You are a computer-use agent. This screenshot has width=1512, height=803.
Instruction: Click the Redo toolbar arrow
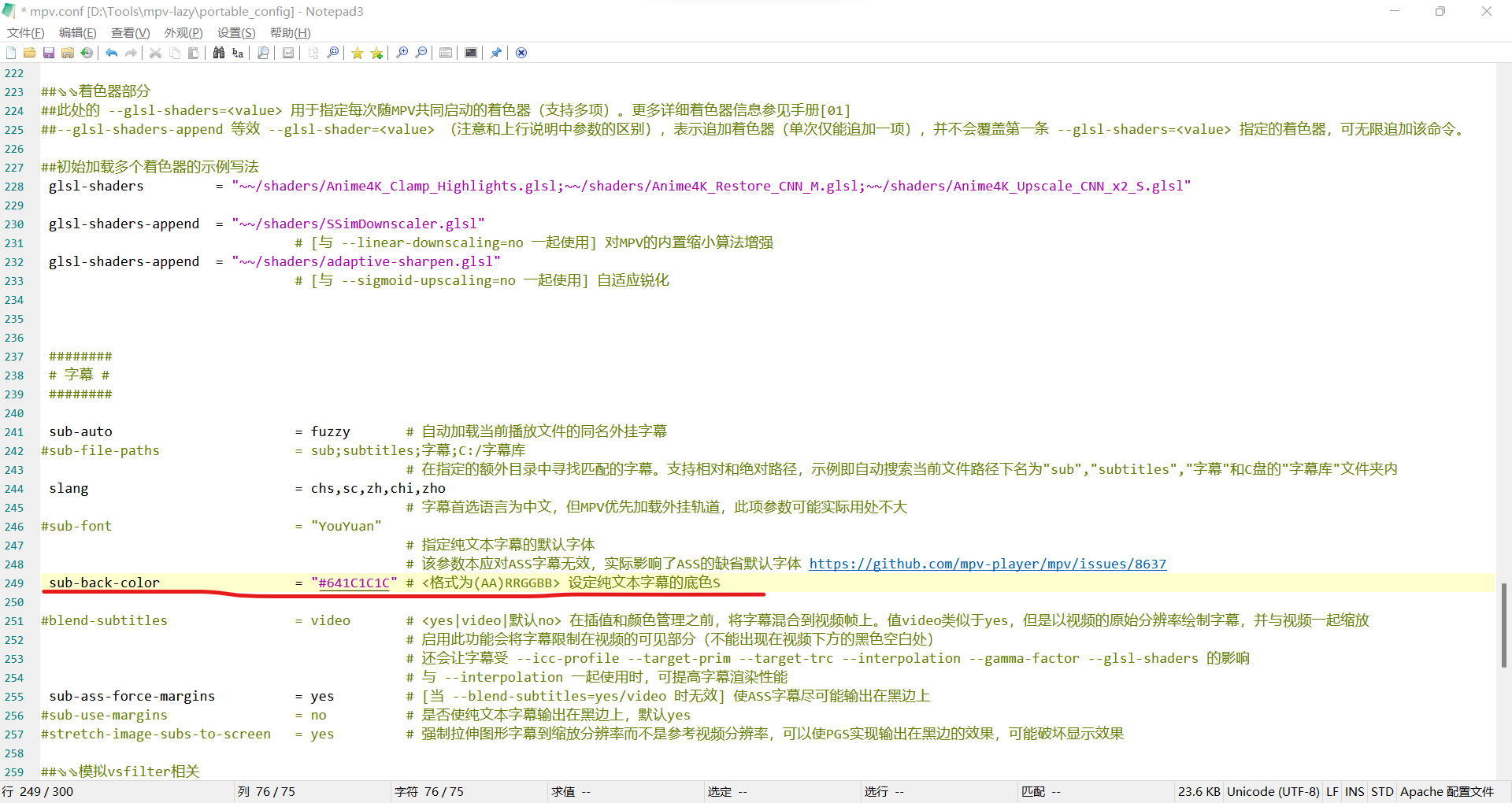click(x=131, y=53)
